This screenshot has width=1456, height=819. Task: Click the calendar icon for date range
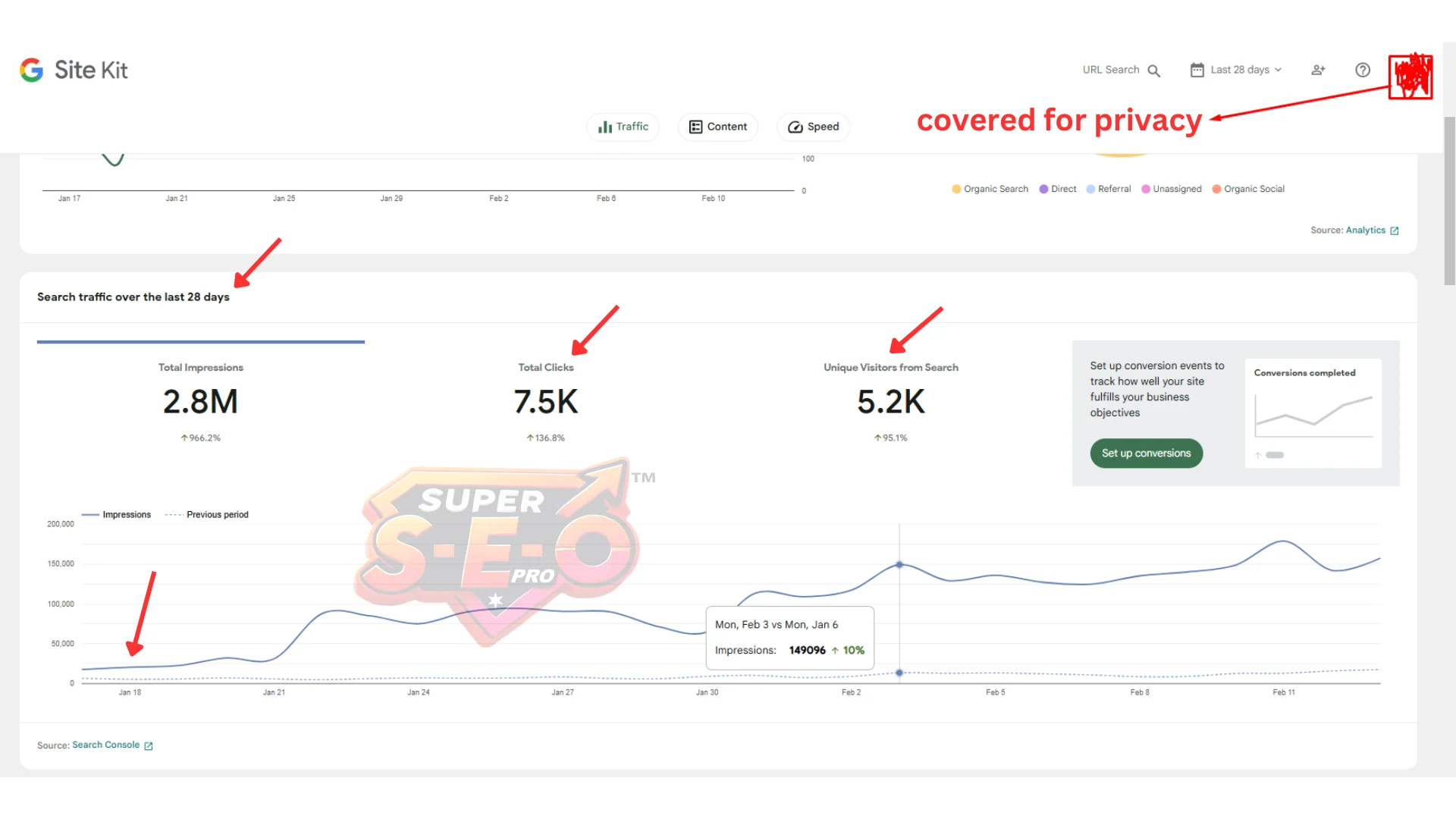1197,70
